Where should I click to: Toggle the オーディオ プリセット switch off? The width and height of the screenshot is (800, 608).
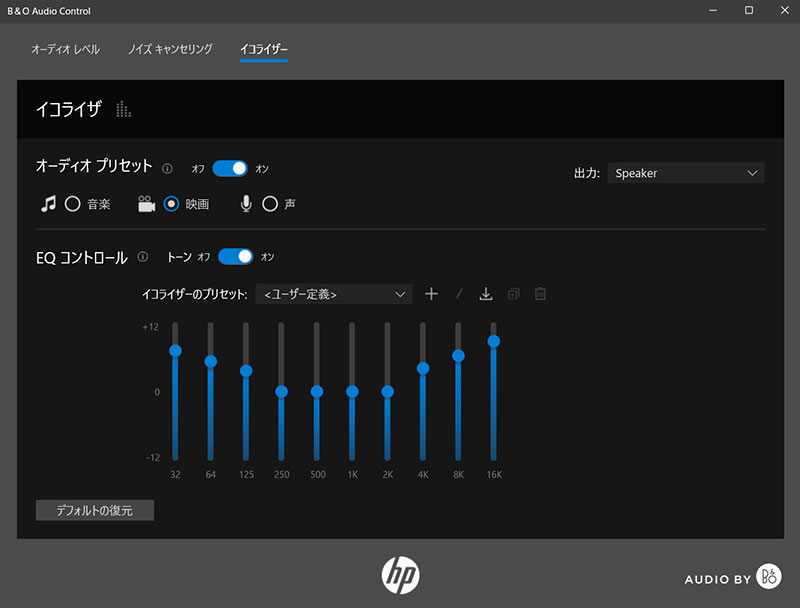point(230,168)
